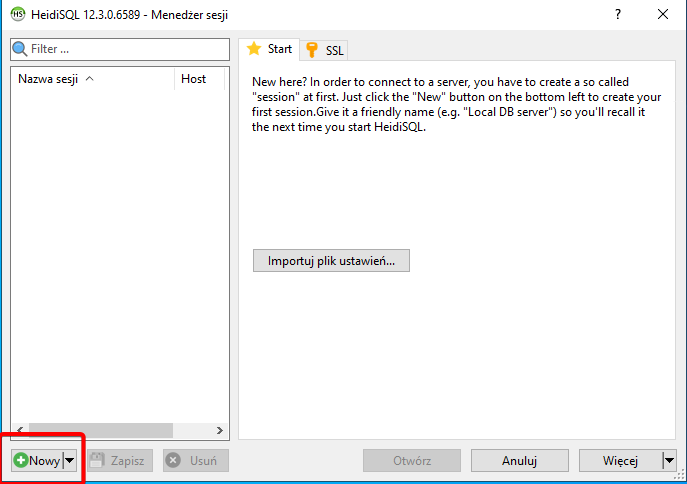Click the HeidiSQL logo in the title bar
The width and height of the screenshot is (687, 484).
pos(17,14)
